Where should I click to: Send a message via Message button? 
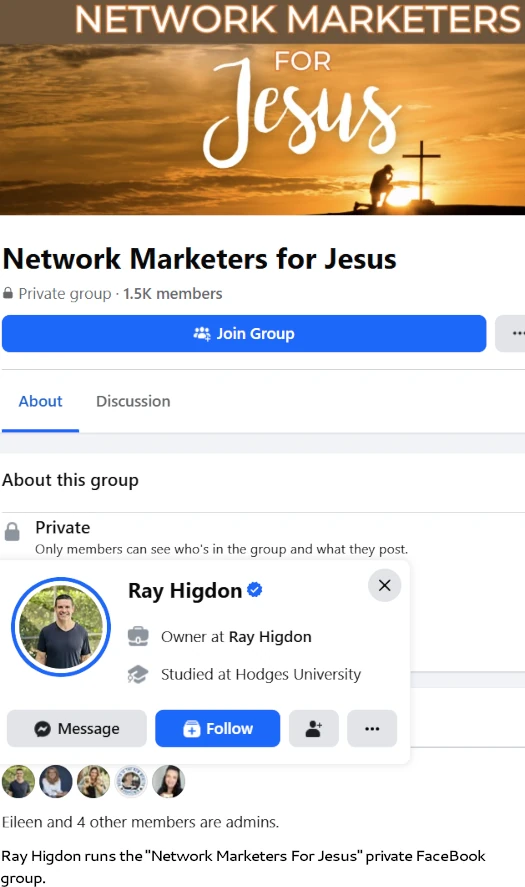pyautogui.click(x=77, y=729)
